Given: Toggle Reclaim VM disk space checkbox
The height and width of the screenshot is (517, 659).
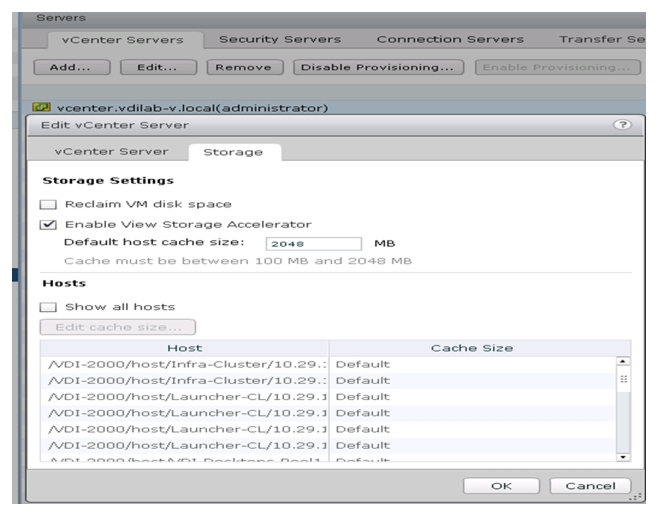Looking at the screenshot, I should [48, 204].
